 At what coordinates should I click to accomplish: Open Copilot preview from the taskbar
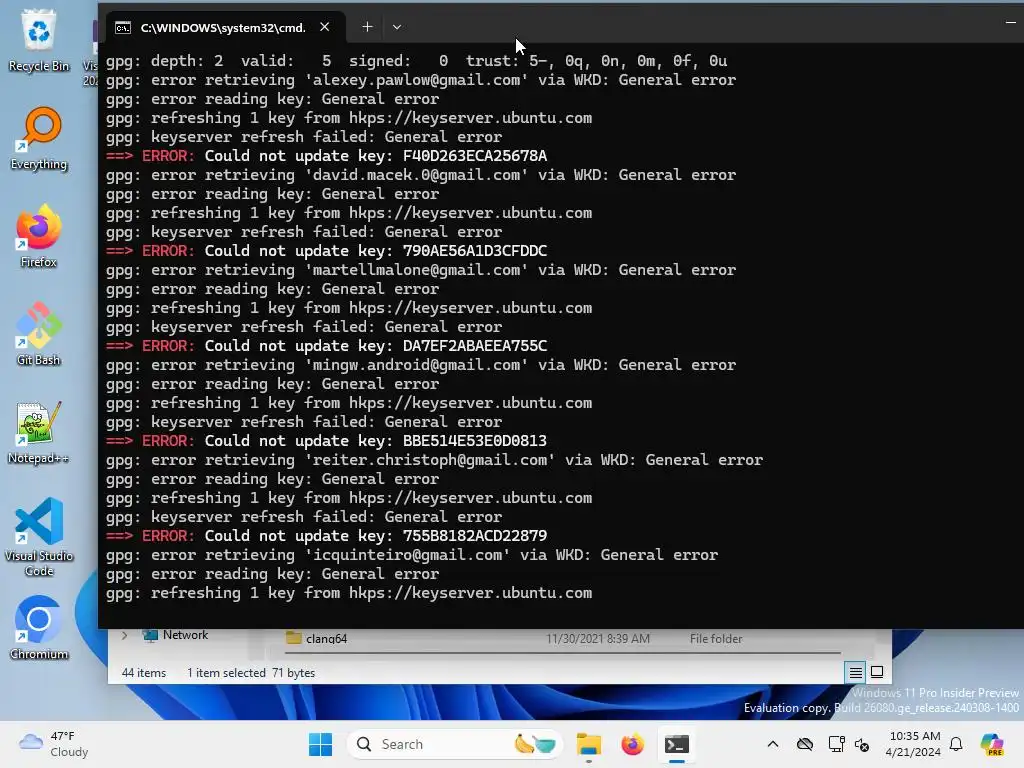pos(992,744)
